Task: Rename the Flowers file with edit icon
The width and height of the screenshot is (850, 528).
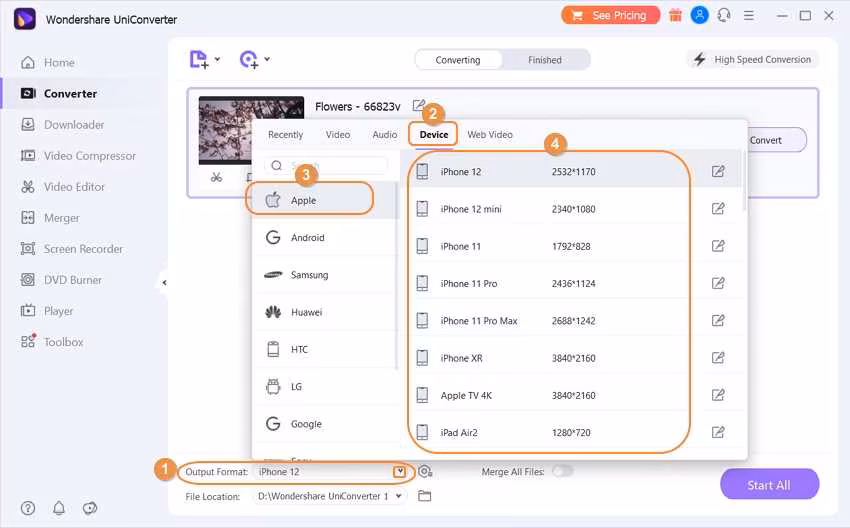Action: 418,105
